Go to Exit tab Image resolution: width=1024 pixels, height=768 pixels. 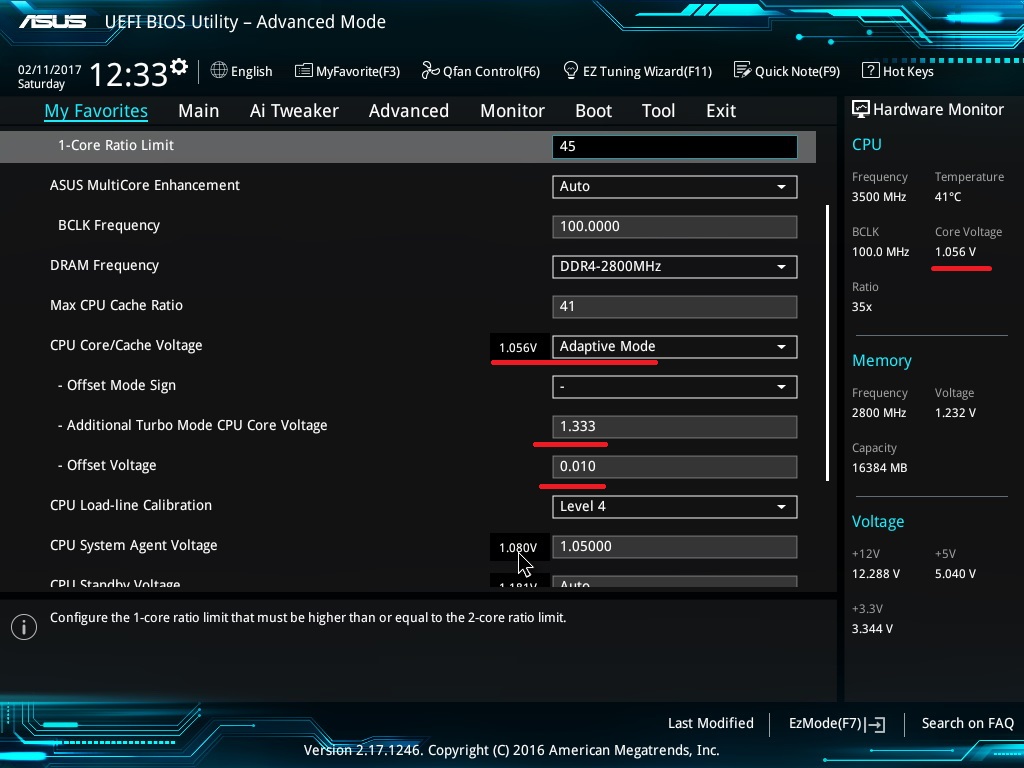(721, 111)
